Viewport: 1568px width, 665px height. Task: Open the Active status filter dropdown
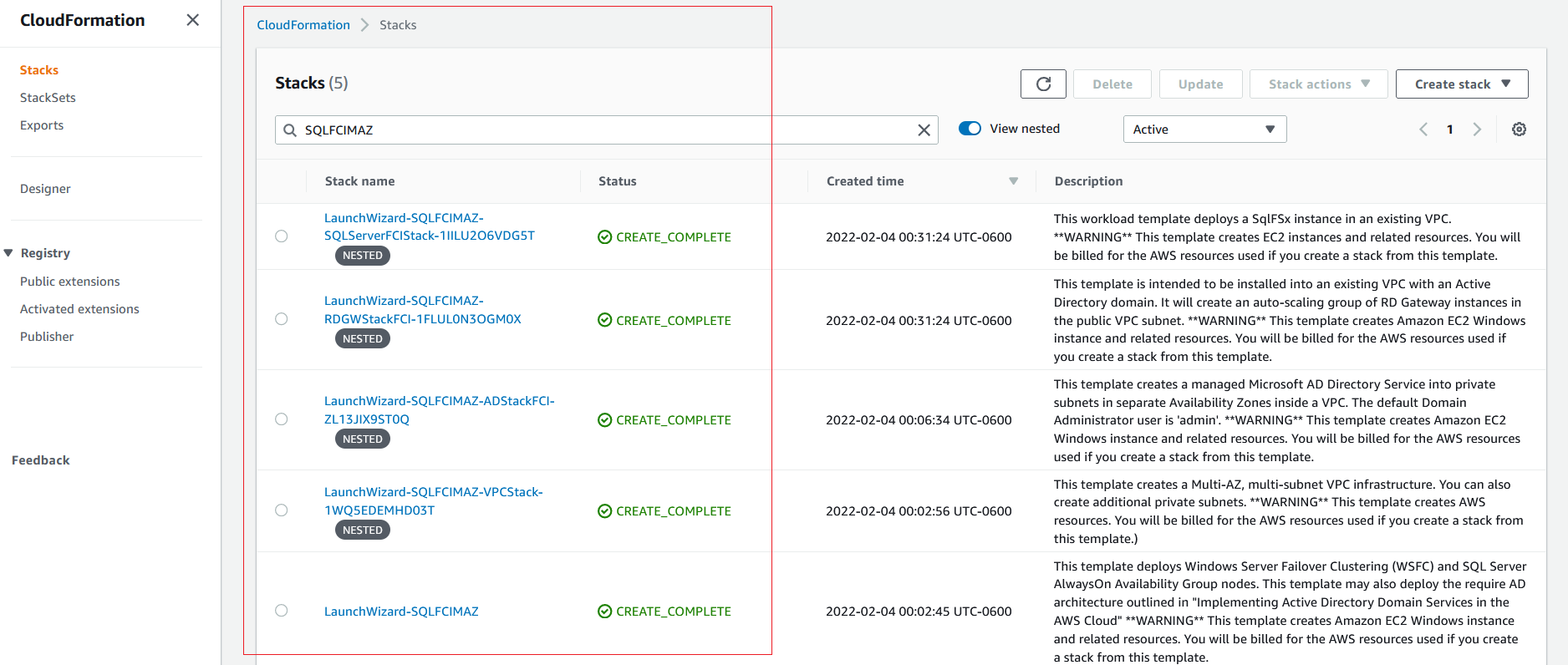(1204, 129)
